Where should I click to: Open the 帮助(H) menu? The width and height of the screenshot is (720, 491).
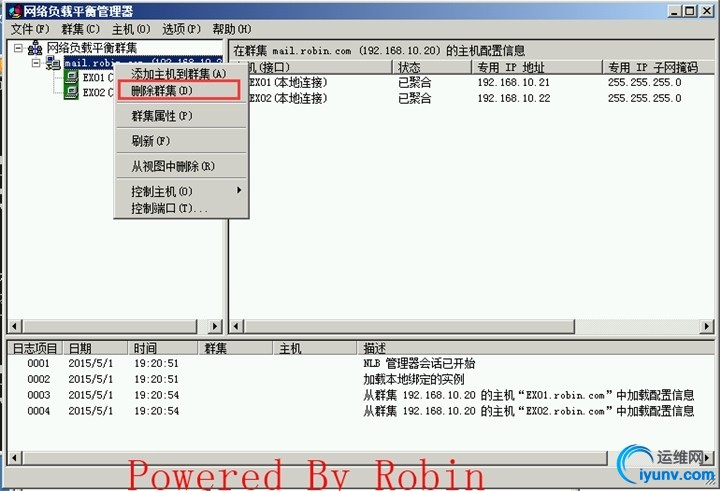[x=231, y=29]
